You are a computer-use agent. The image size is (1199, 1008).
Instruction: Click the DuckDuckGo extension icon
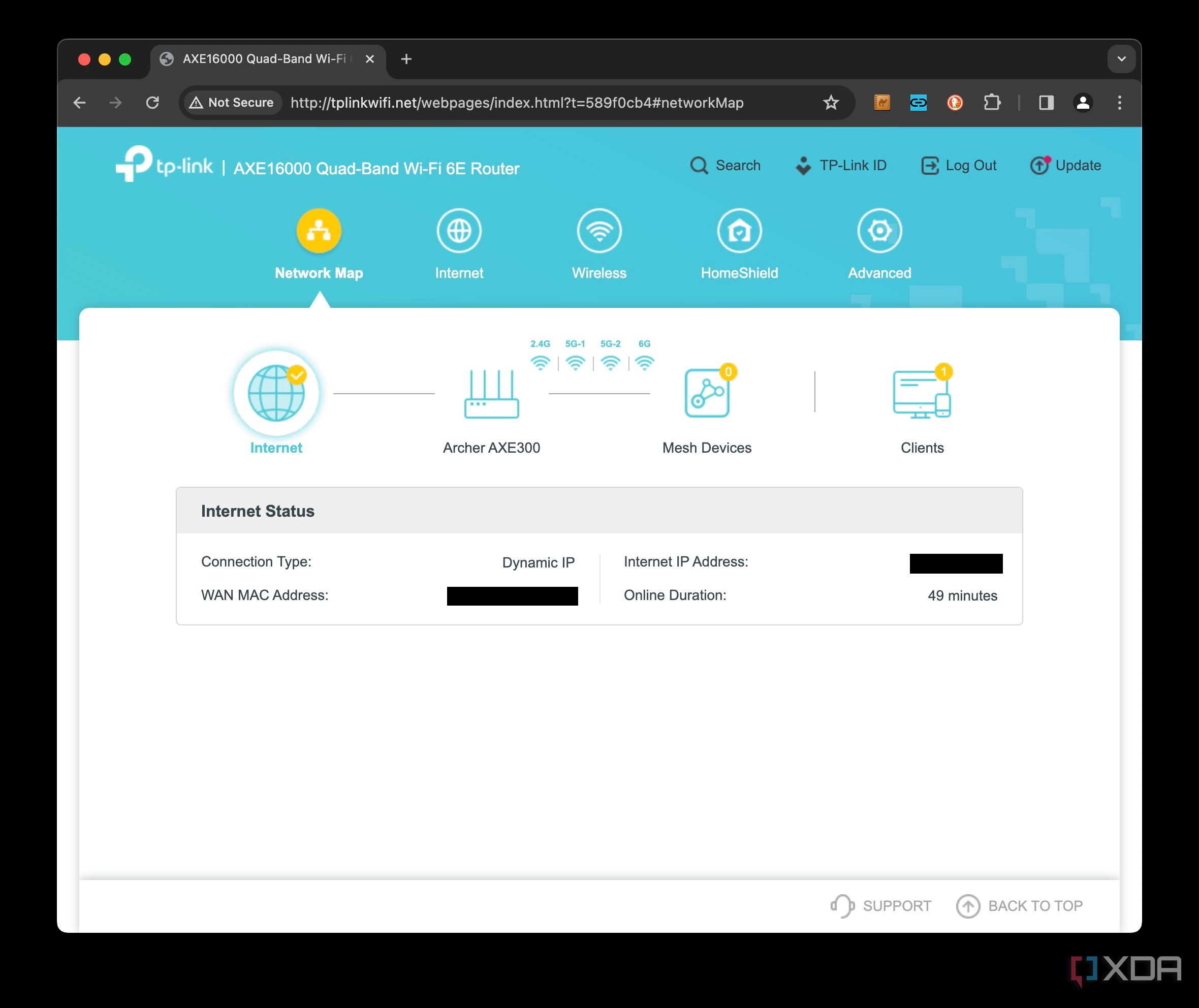click(955, 103)
